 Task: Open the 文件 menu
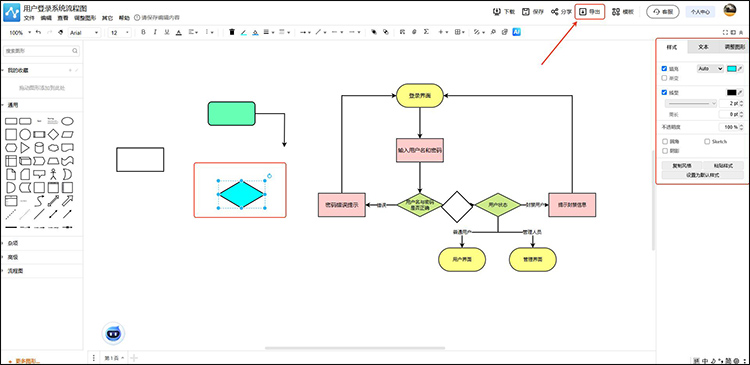tap(29, 18)
